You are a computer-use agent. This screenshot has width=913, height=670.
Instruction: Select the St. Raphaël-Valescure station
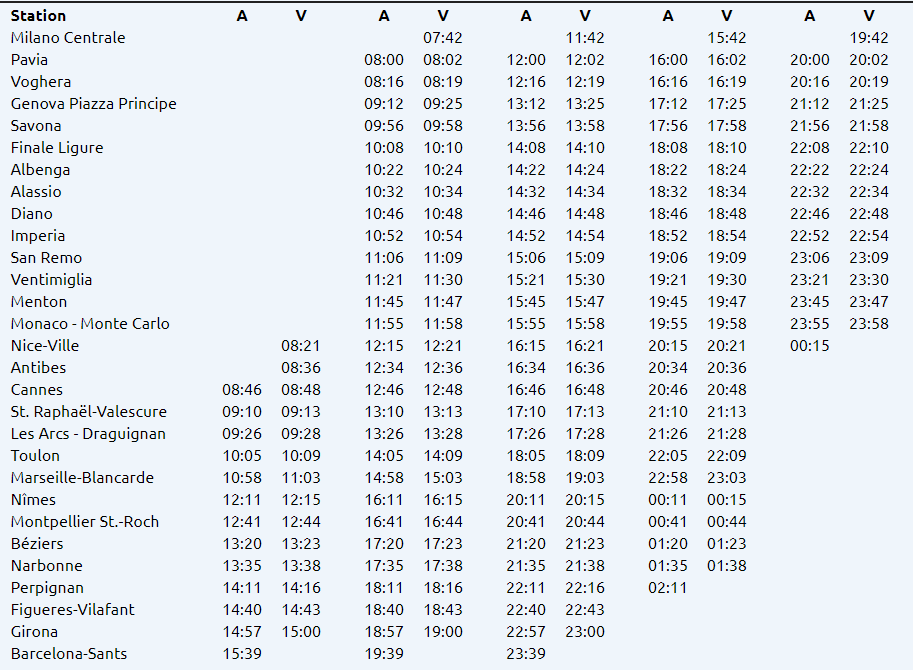89,412
